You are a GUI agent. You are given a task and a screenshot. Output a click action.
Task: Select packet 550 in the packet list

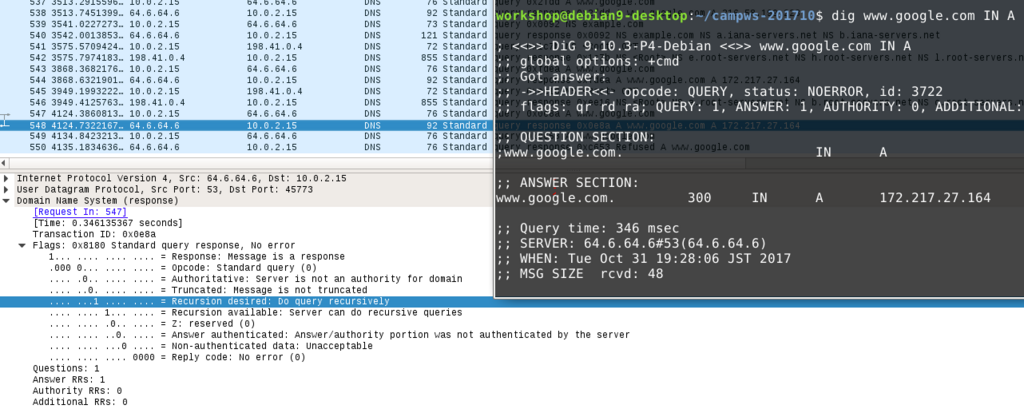(x=247, y=147)
